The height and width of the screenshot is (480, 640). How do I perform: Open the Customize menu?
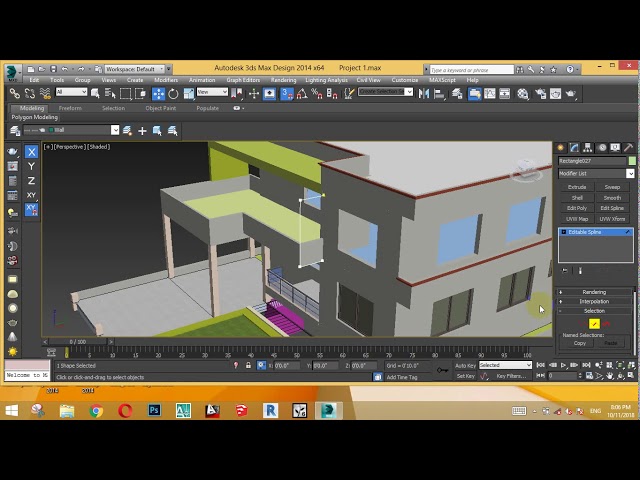[x=405, y=80]
